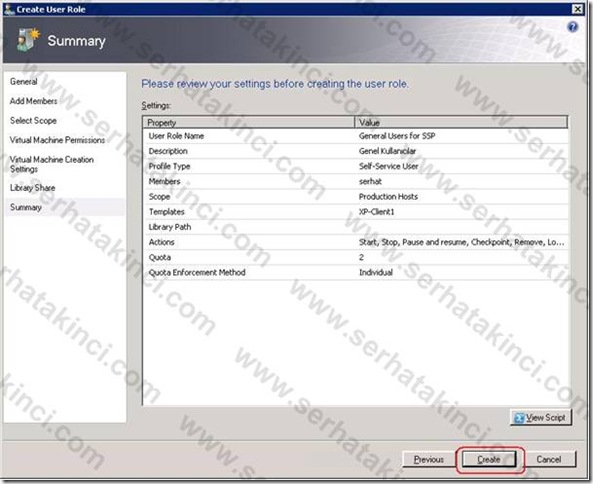Viewport: 593px width, 484px height.
Task: Select the Actions settings row
Action: 355,242
